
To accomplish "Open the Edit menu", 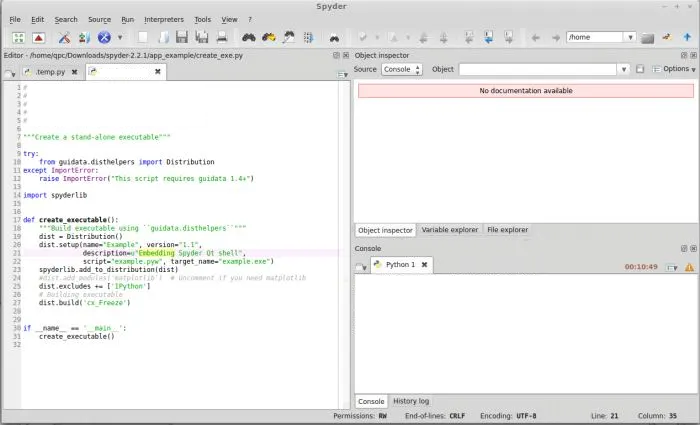I will (x=37, y=20).
